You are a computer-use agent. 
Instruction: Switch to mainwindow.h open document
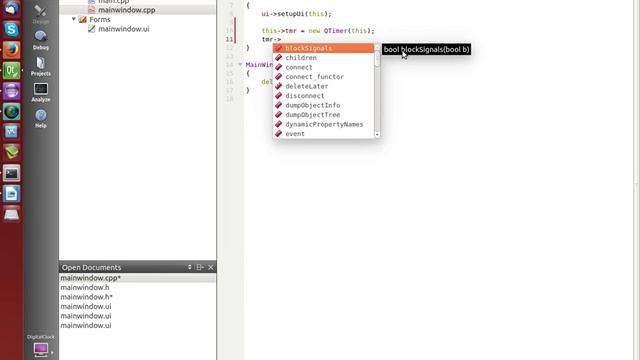pos(138,287)
